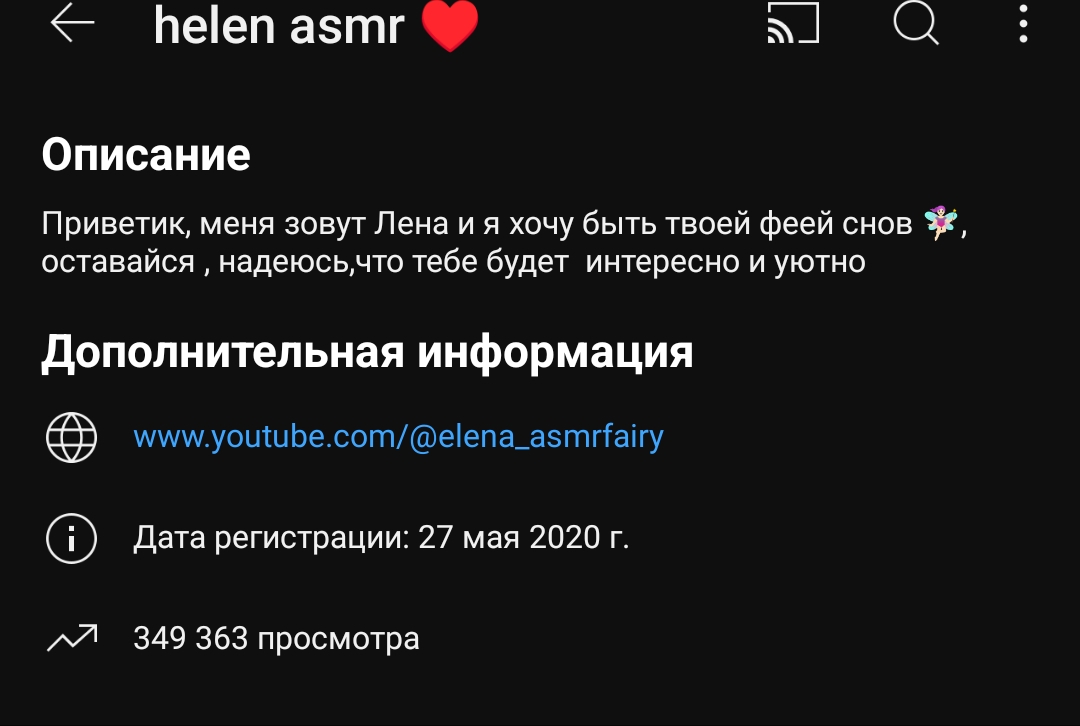Tap the helen asmr channel title
This screenshot has width=1080, height=726.
click(278, 26)
